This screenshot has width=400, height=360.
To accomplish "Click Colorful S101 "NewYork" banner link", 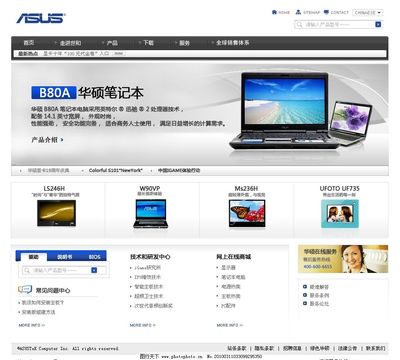I will 115,170.
